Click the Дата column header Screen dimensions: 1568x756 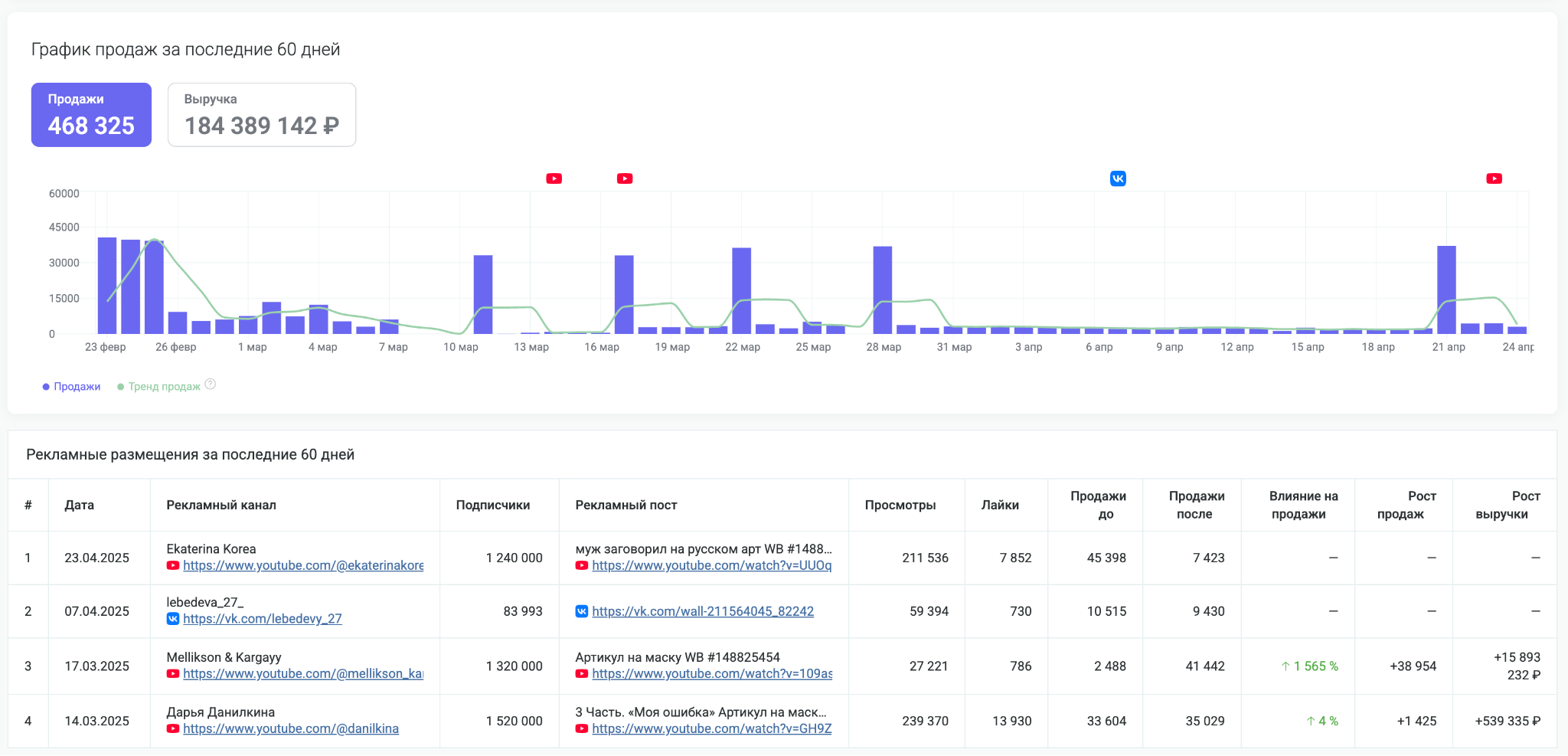point(80,505)
